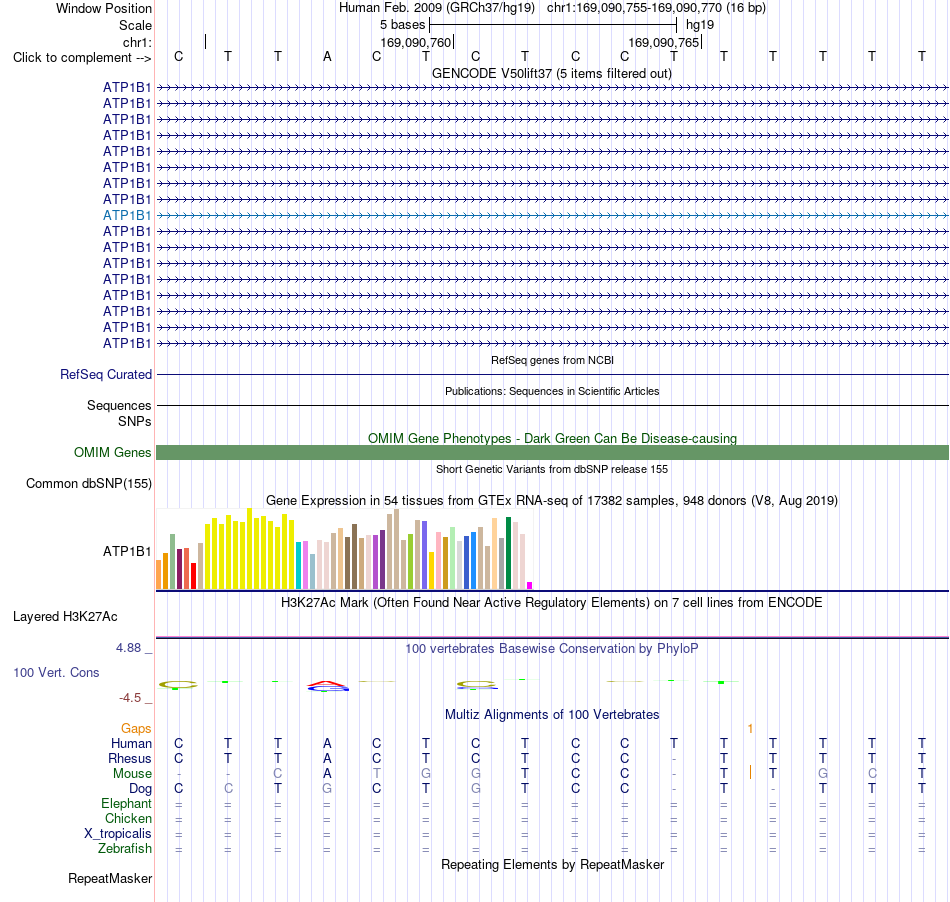The width and height of the screenshot is (950, 902).
Task: Click the '100 Vert. Cons' track label
Action: (56, 672)
